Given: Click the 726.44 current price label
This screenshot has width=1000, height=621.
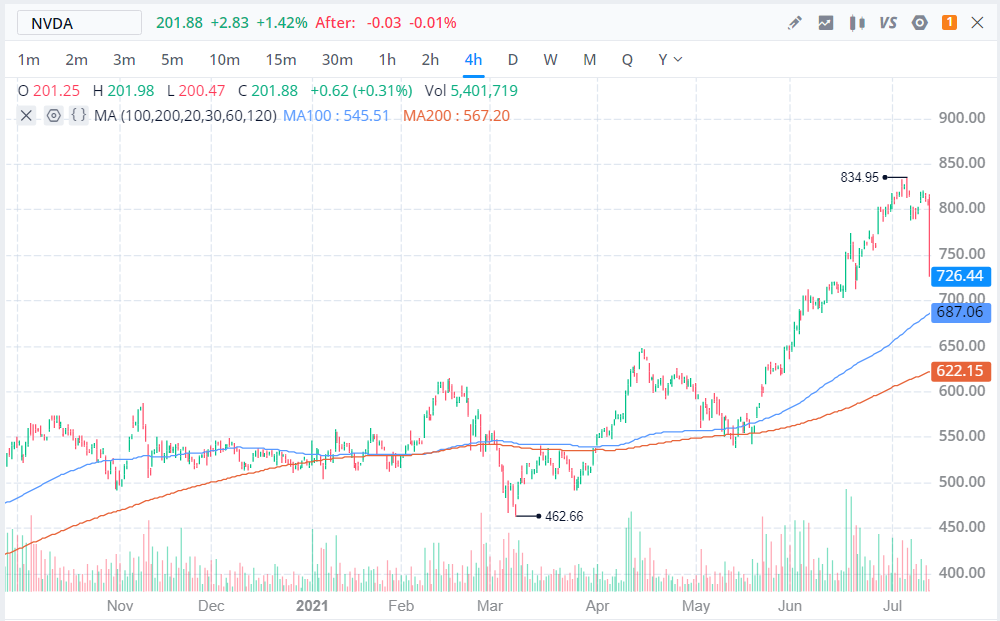Looking at the screenshot, I should pos(960,276).
